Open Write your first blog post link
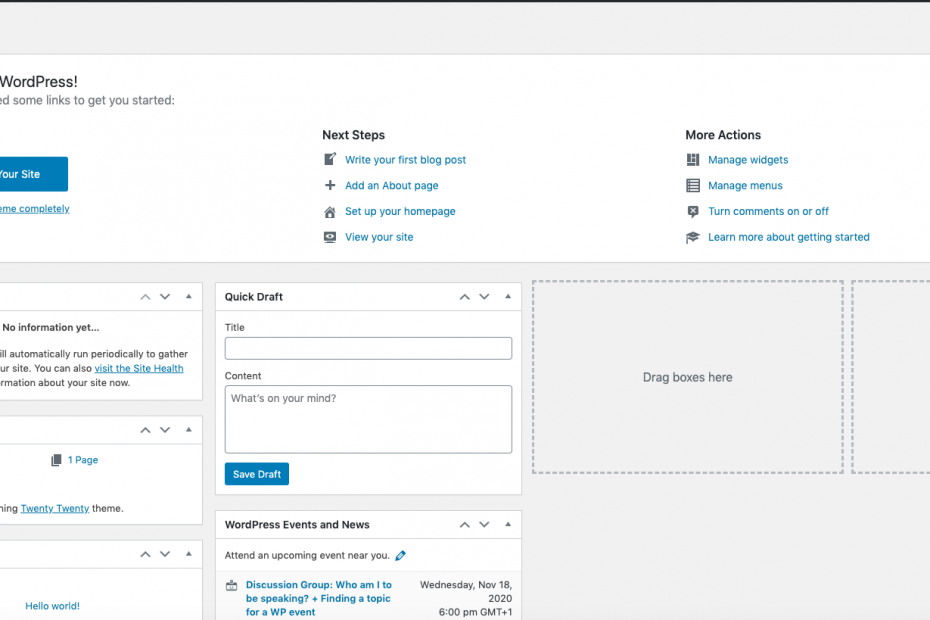 click(x=405, y=160)
